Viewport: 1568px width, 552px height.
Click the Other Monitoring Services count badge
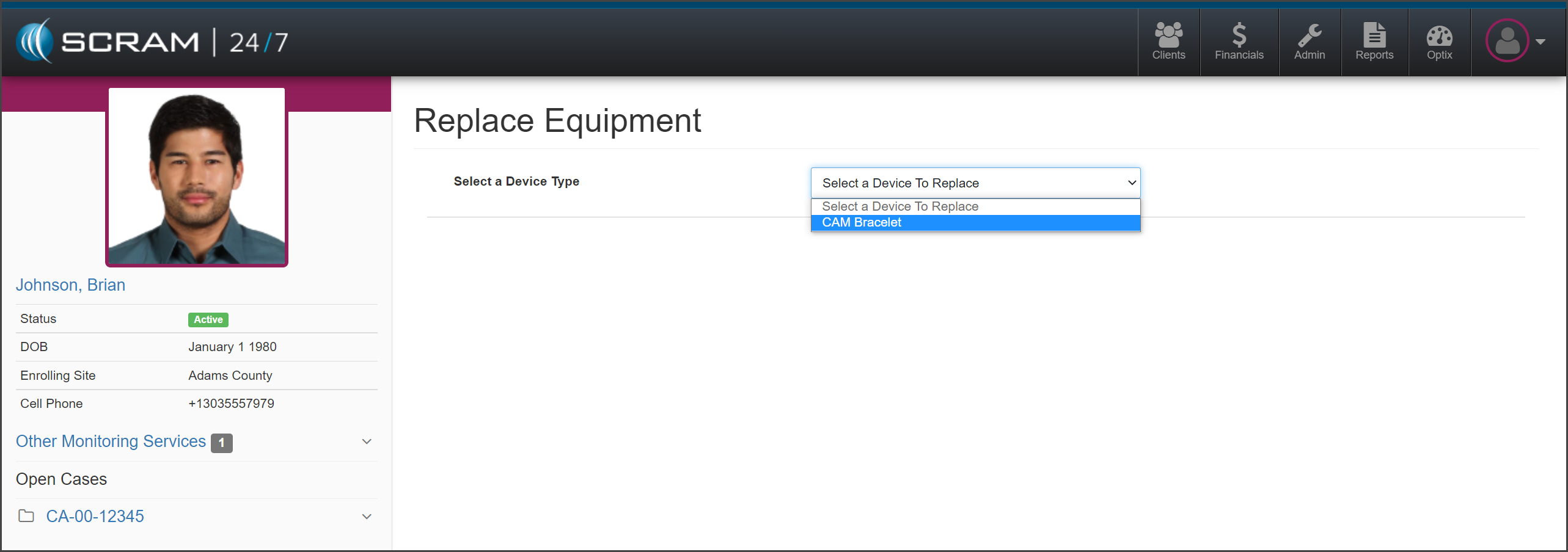click(221, 443)
